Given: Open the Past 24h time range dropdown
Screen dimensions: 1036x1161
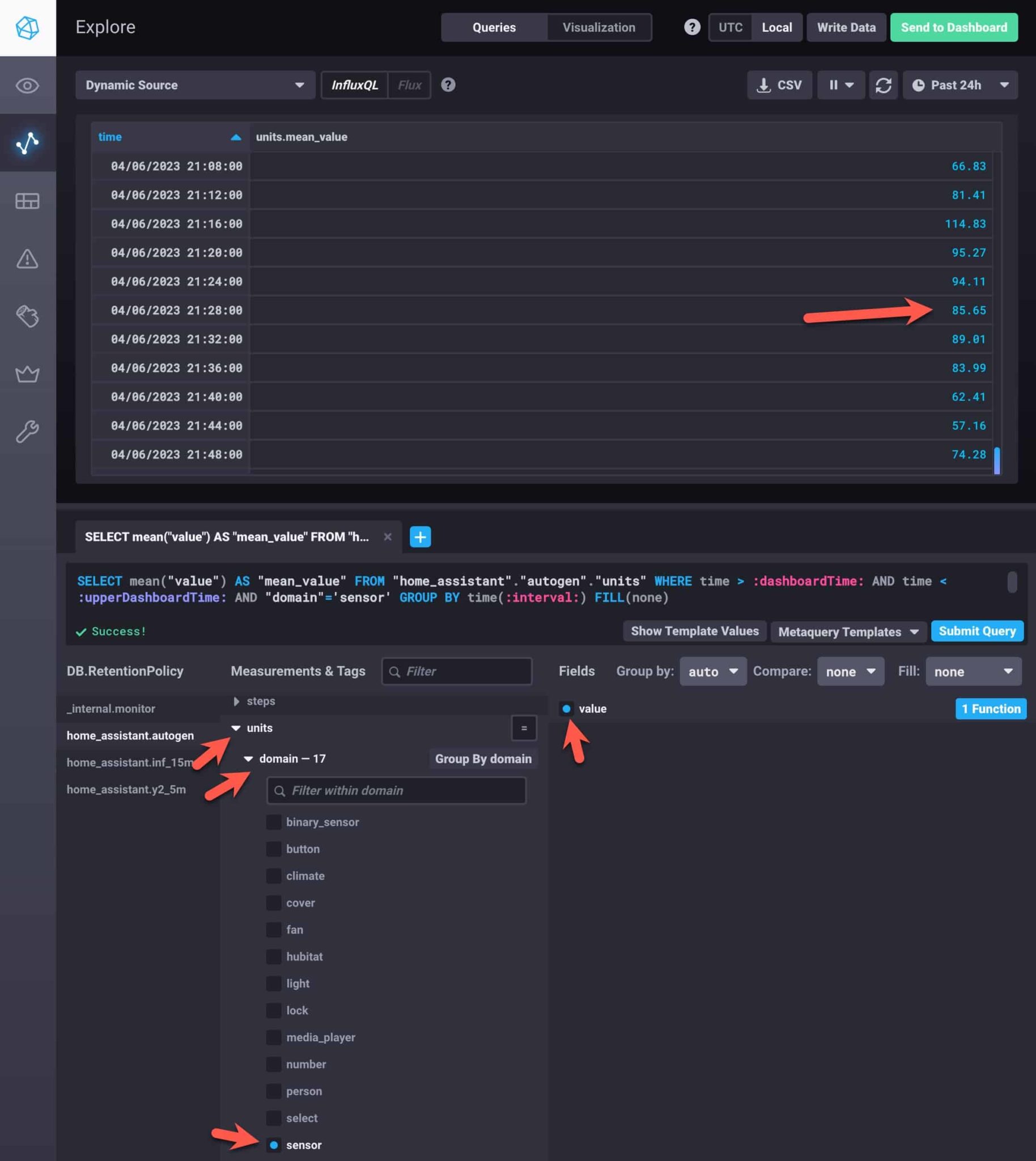Looking at the screenshot, I should pos(959,85).
